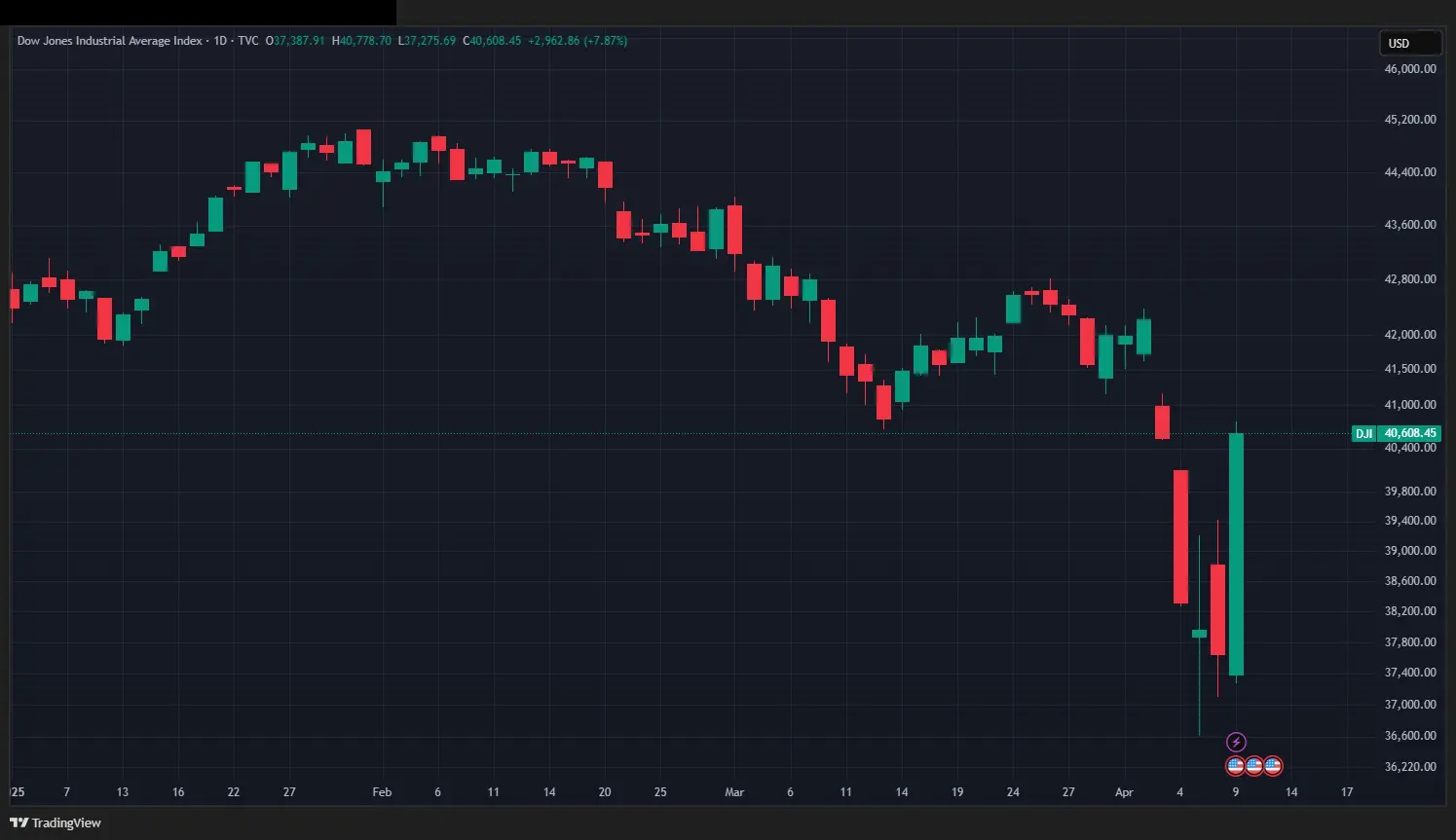
Task: Click the open value O37,387.91
Action: 295,41
